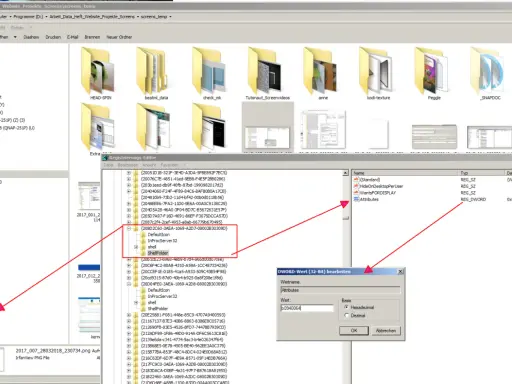
Task: Open the Favoriten menu in registry editor
Action: click(169, 165)
